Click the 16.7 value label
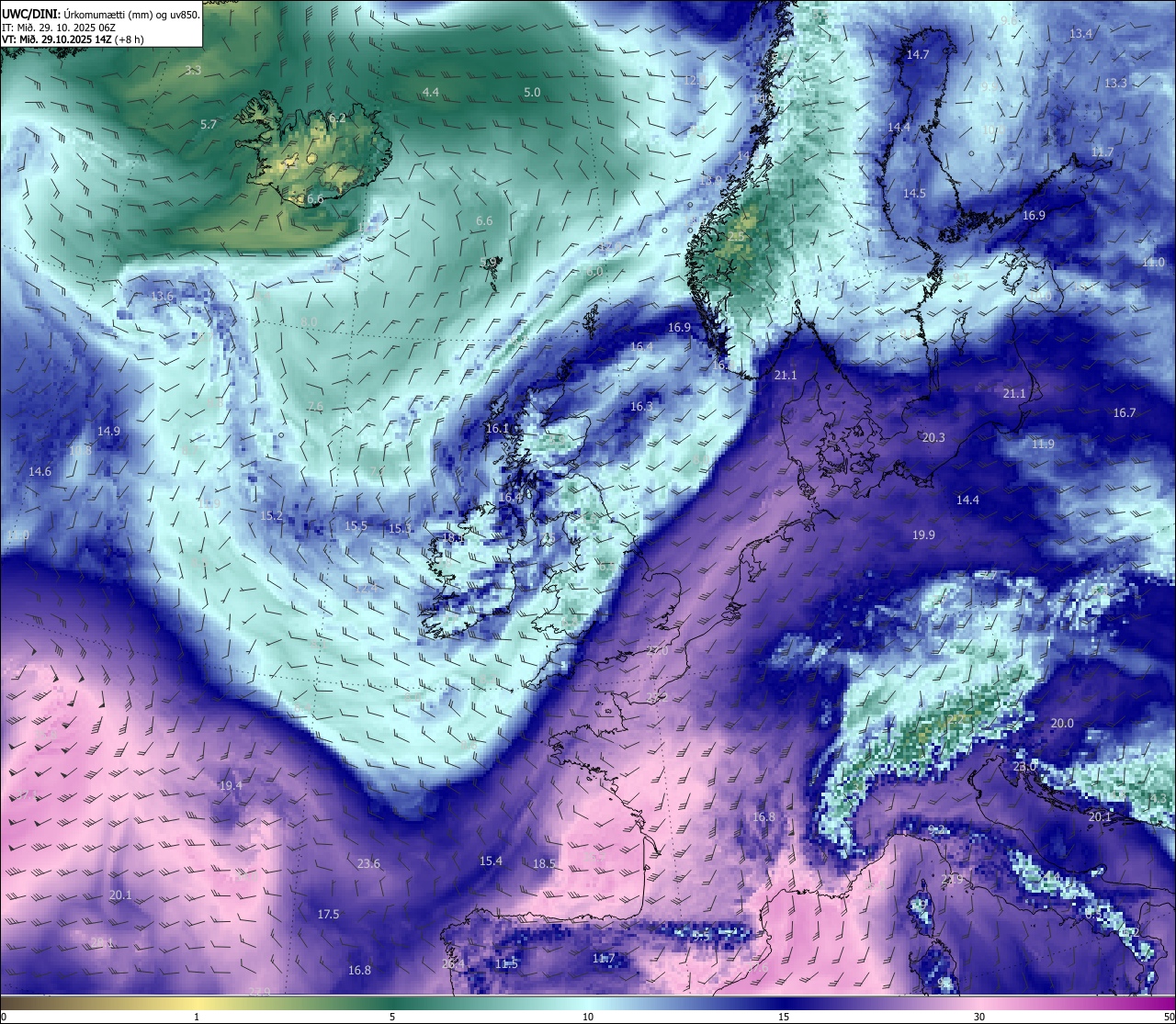 tap(1125, 412)
